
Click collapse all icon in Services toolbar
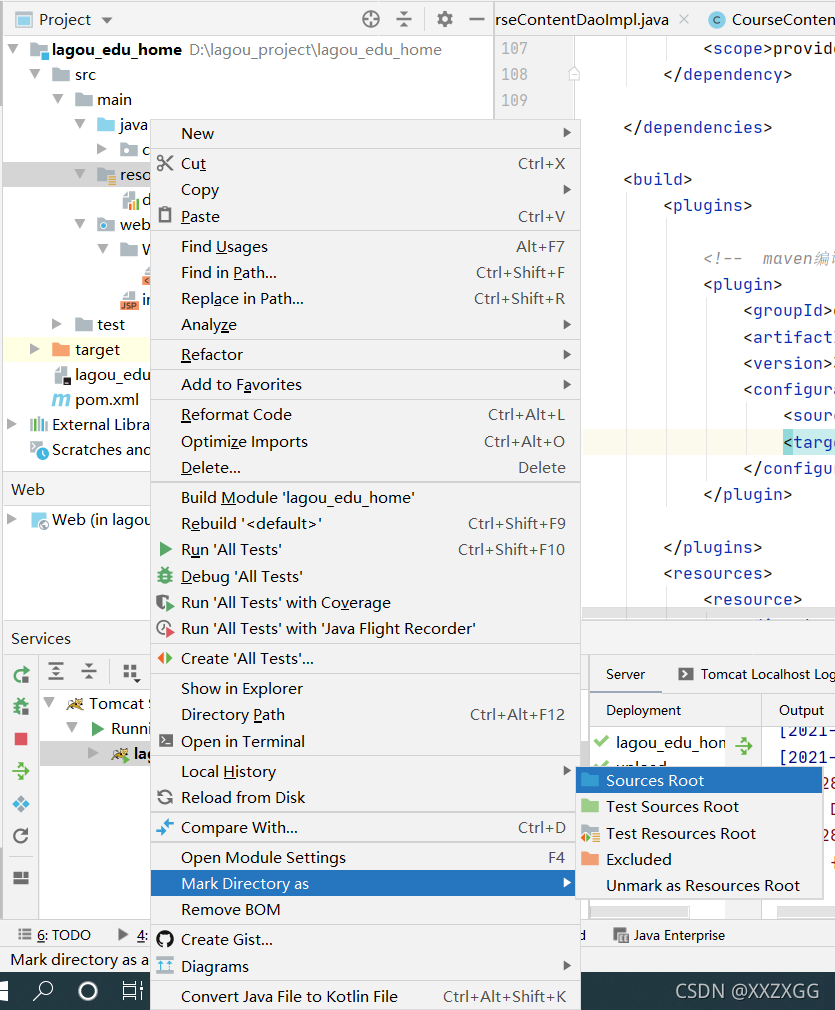[89, 671]
